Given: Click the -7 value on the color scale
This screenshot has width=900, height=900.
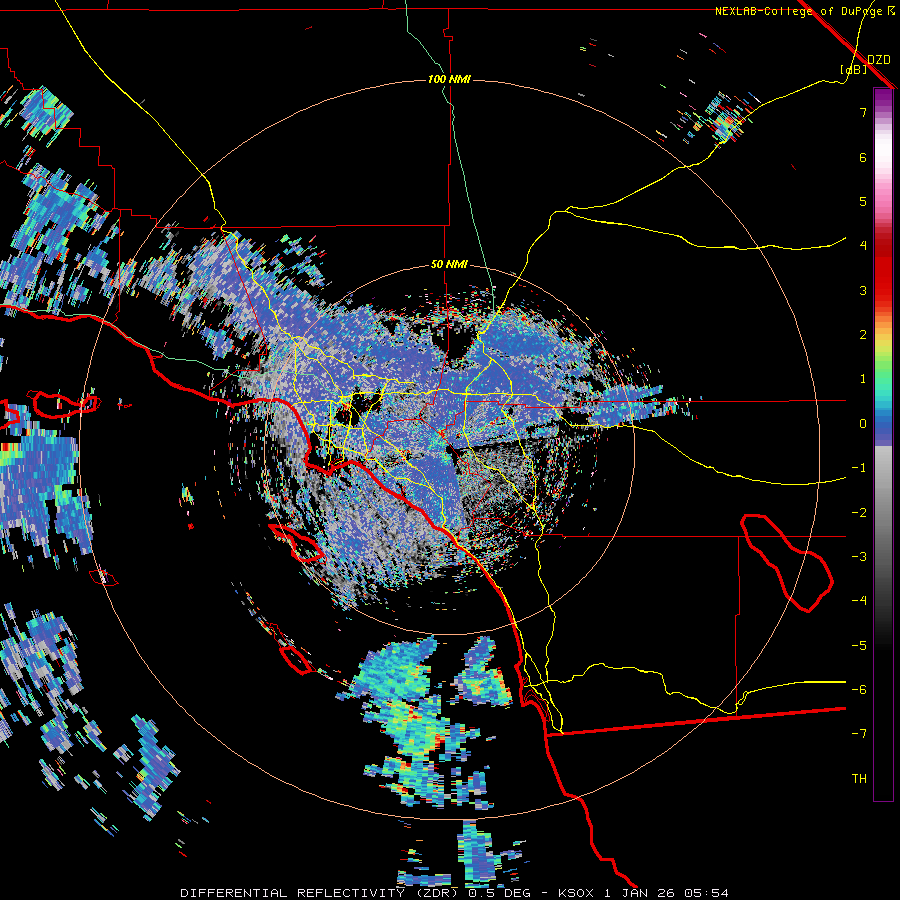Looking at the screenshot, I should (859, 734).
